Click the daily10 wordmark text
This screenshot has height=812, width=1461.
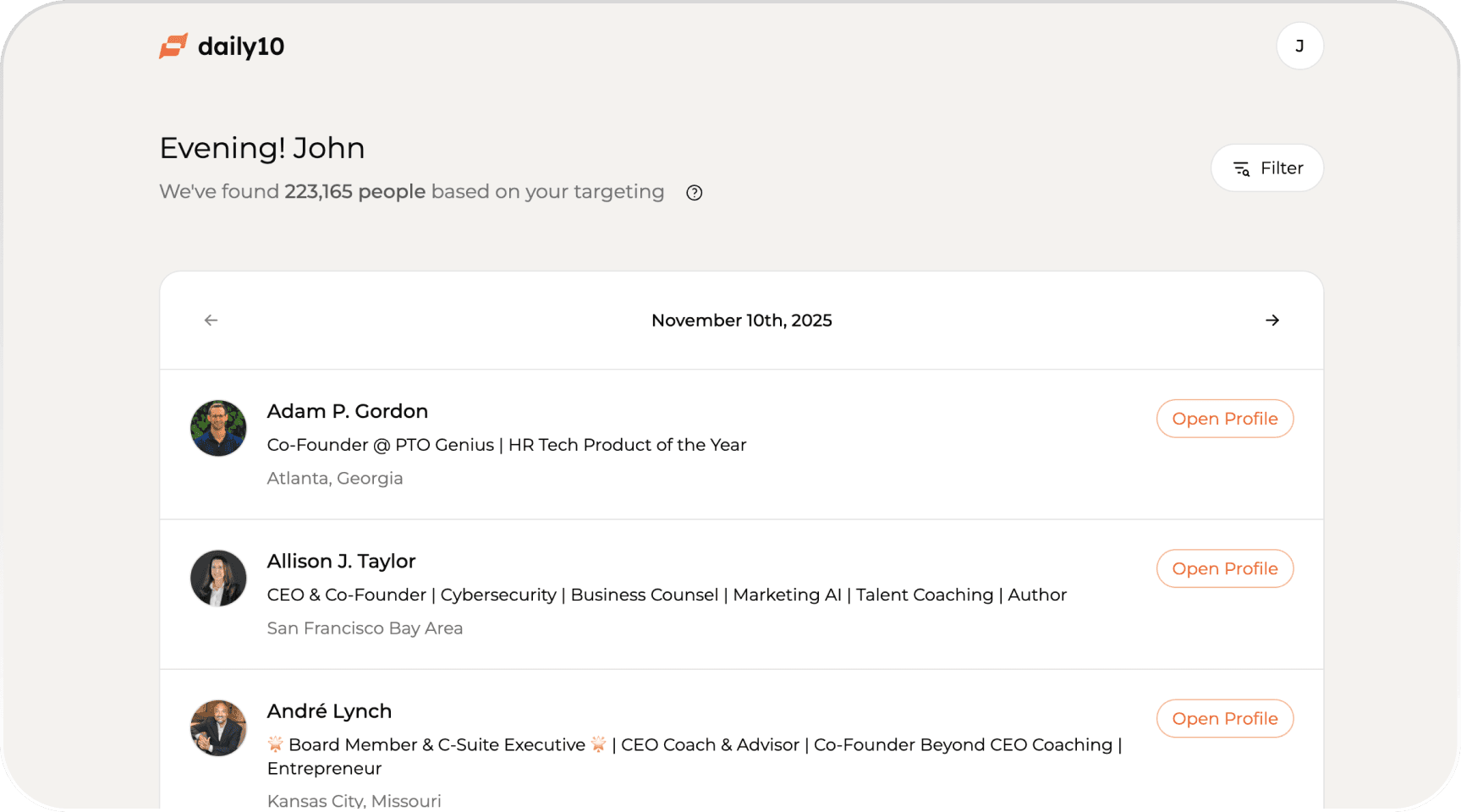tap(241, 47)
